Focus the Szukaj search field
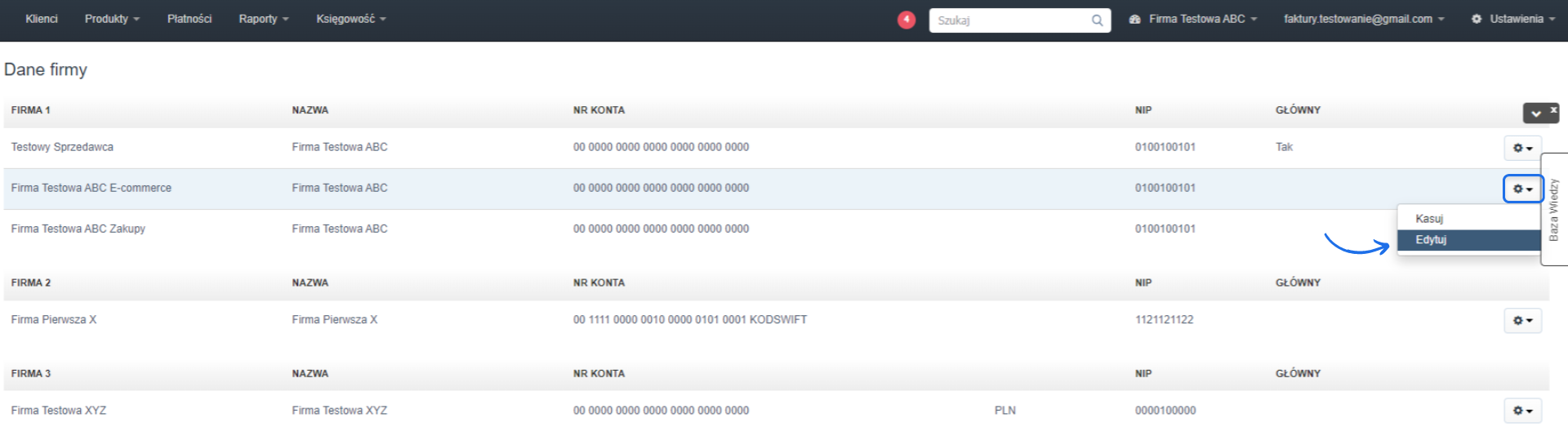 tap(1009, 20)
